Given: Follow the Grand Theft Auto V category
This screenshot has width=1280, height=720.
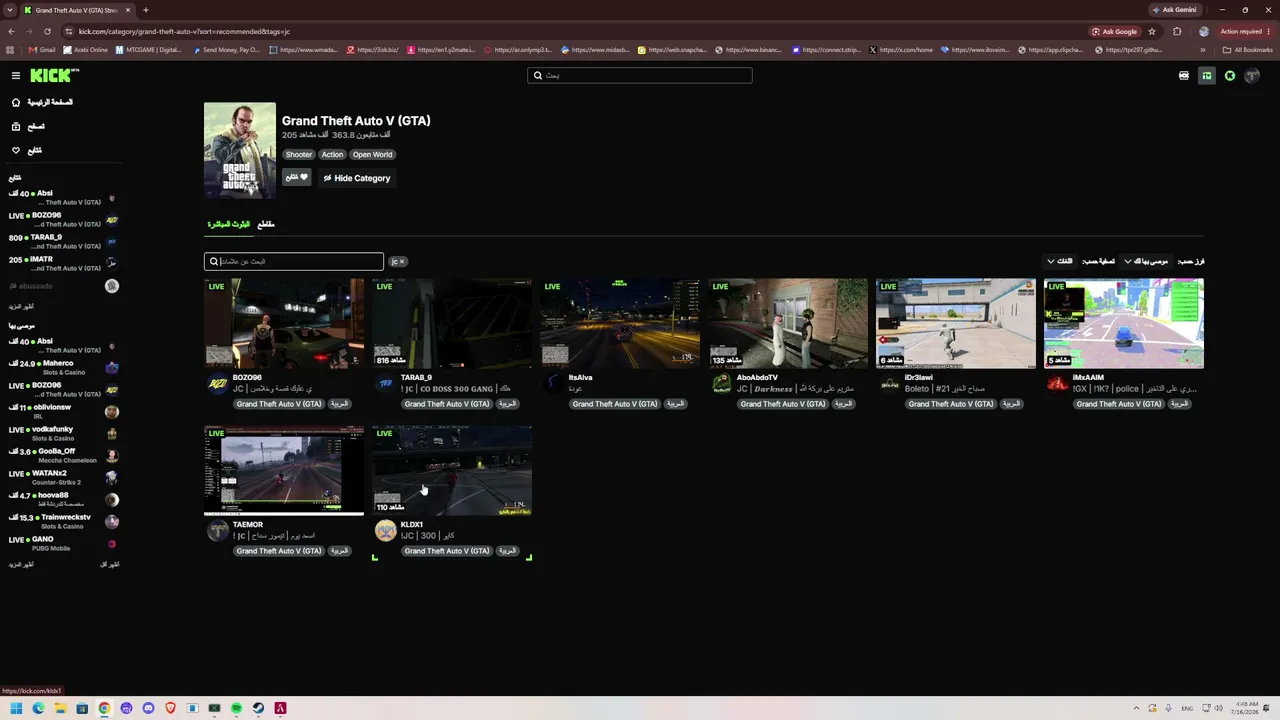Looking at the screenshot, I should (297, 177).
